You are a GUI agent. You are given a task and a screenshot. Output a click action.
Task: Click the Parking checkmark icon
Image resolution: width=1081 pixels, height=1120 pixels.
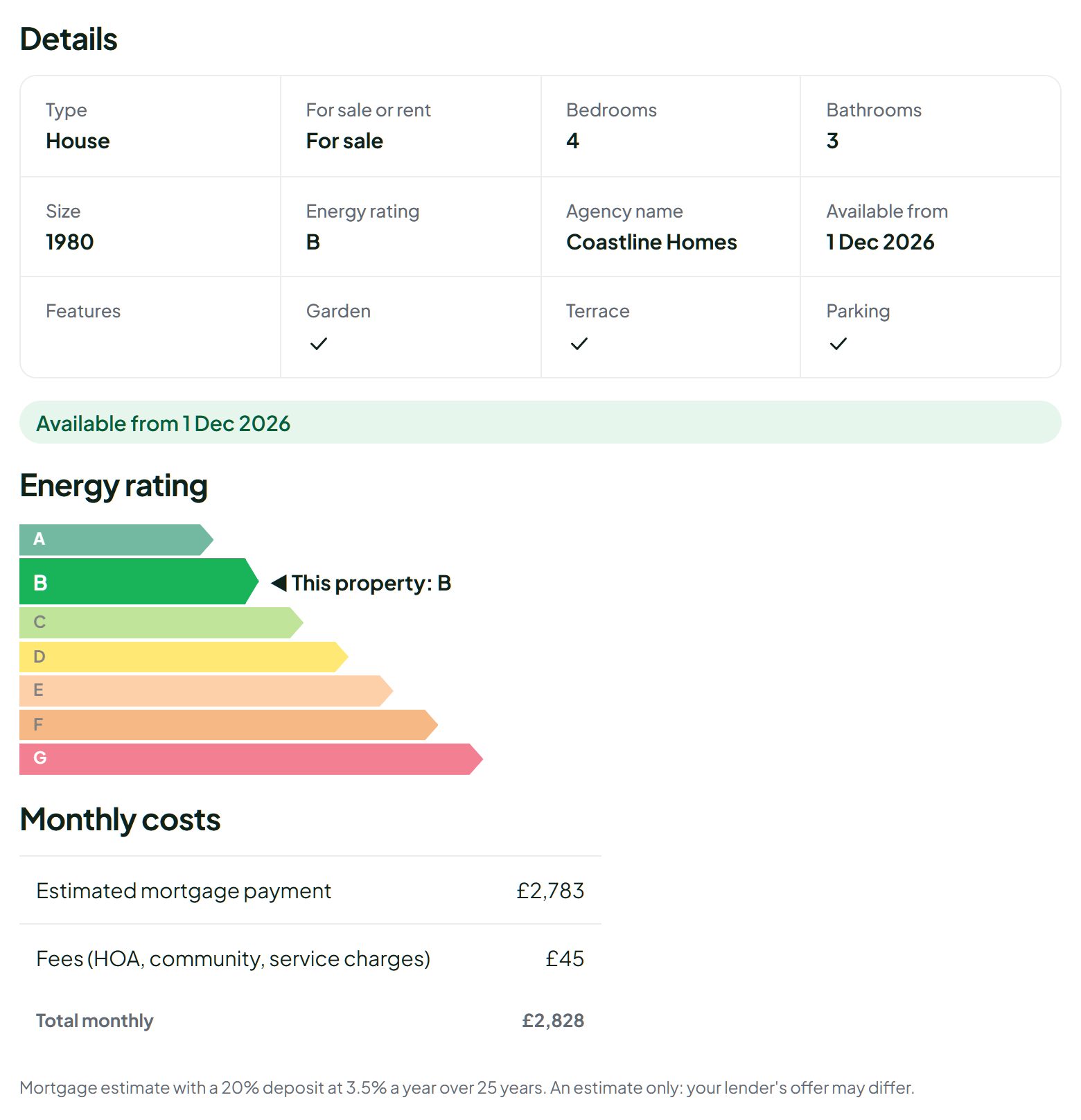point(838,344)
